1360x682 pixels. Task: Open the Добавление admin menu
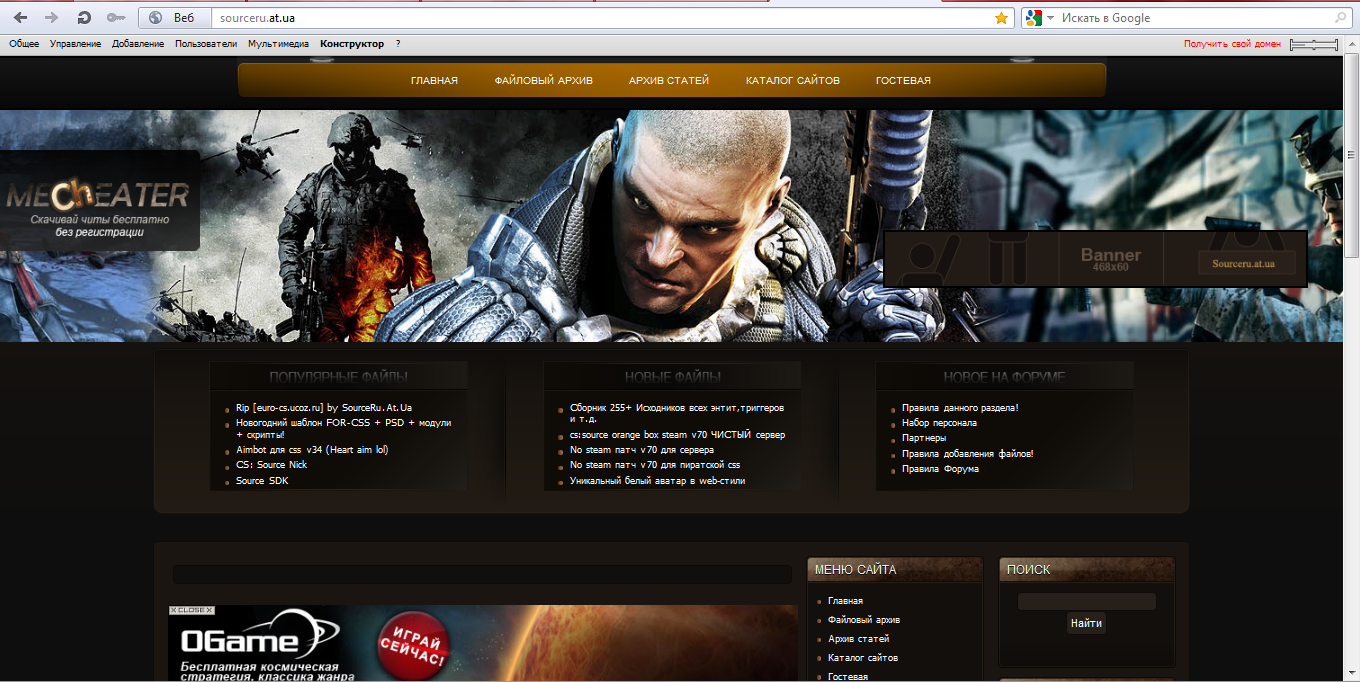[x=138, y=44]
